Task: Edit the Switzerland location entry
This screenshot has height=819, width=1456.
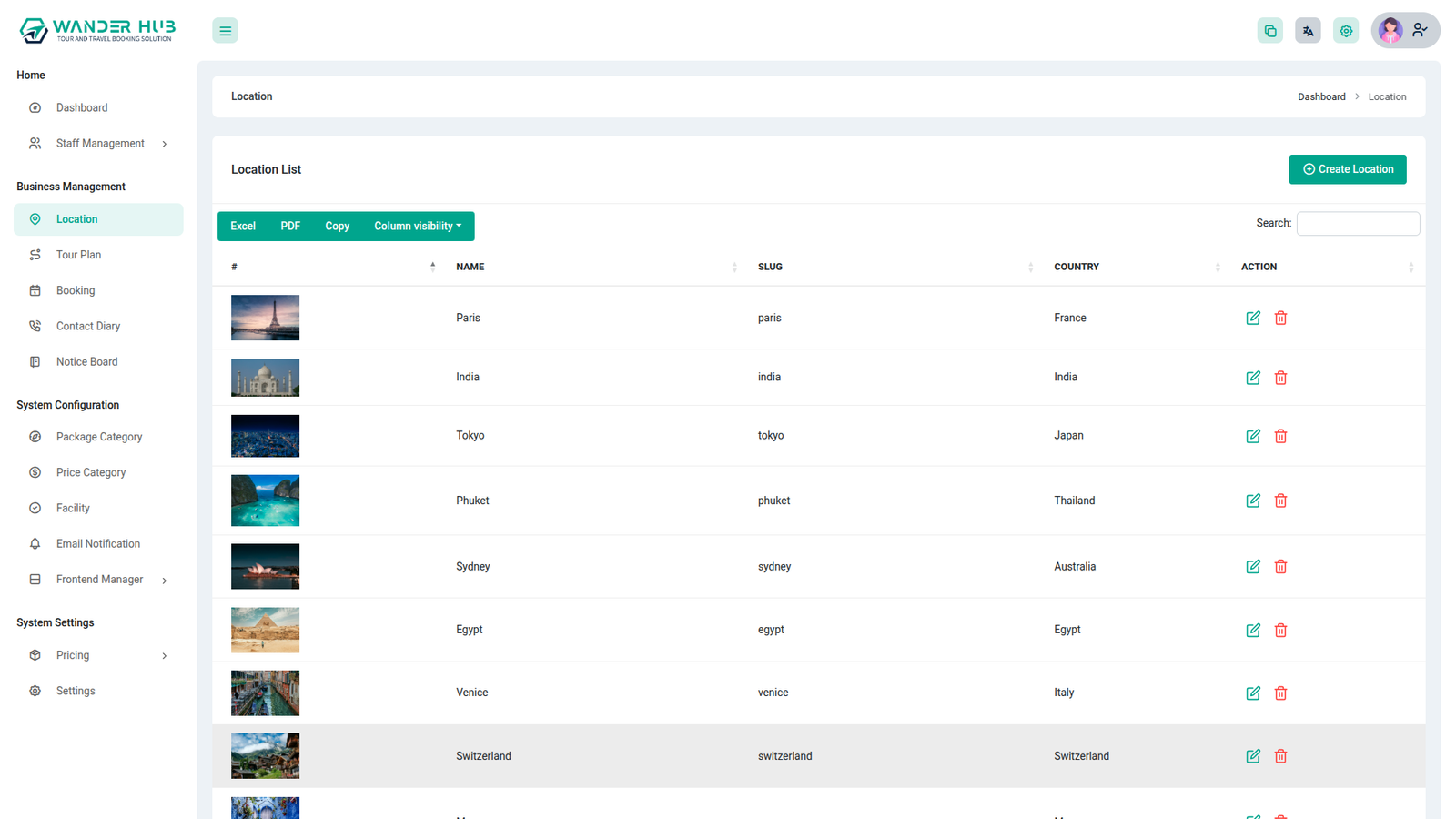Action: [1253, 756]
